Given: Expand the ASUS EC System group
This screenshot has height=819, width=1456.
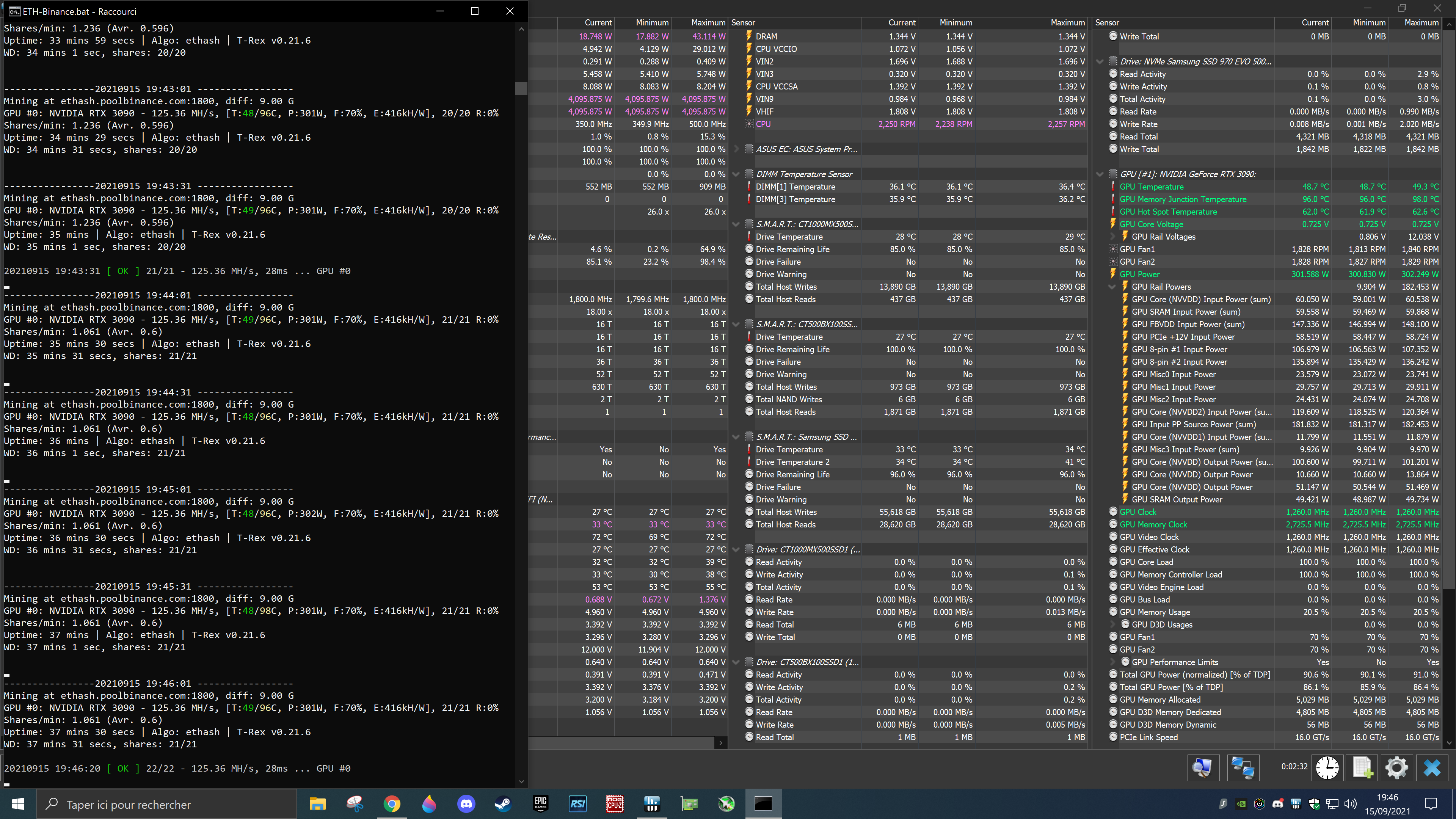Looking at the screenshot, I should pyautogui.click(x=736, y=149).
